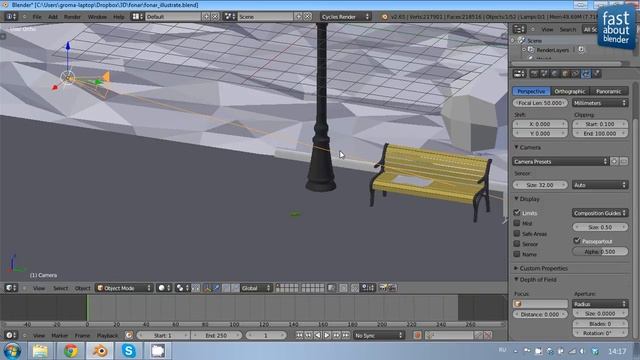Open the screen layout browser icon
Image resolution: width=640 pixels, height=360 pixels.
coord(137,17)
